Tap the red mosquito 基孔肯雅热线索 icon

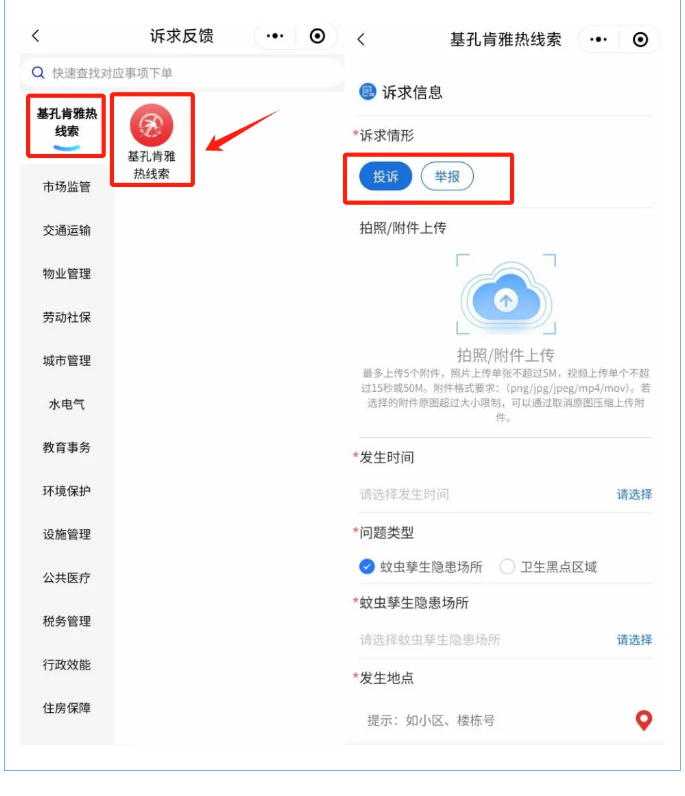click(151, 125)
